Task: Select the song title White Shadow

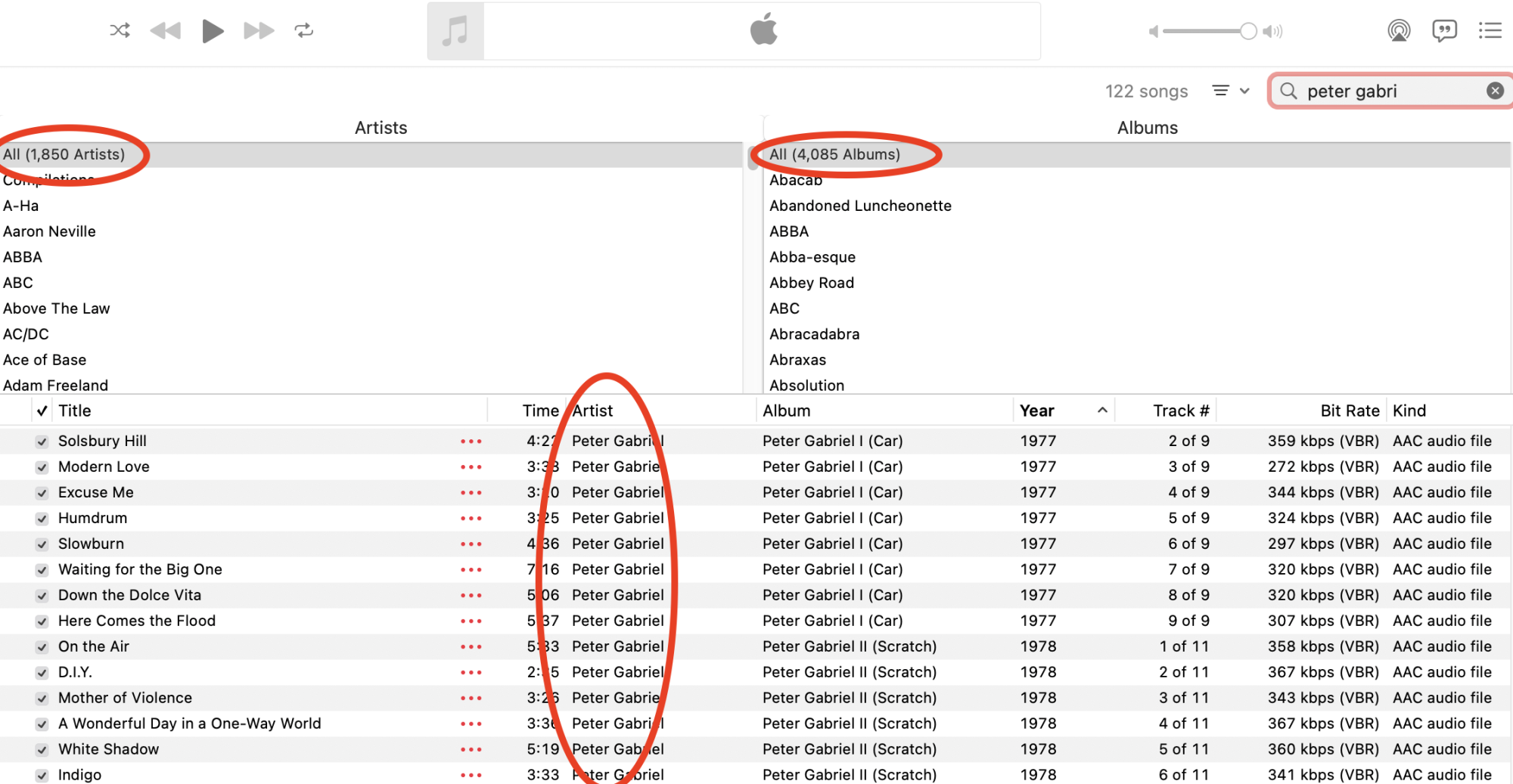Action: 109,749
